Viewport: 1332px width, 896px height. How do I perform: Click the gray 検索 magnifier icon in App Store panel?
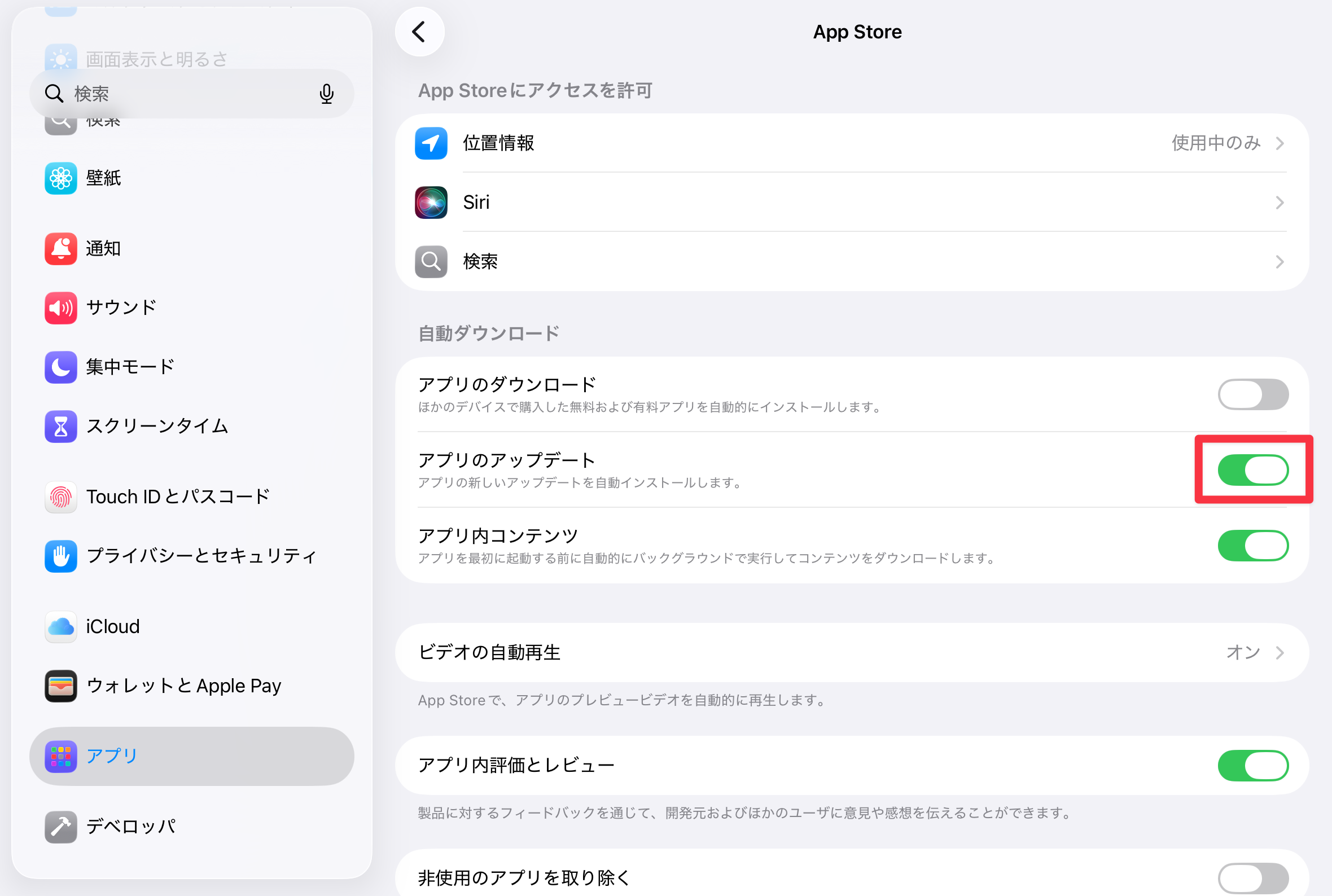(431, 262)
